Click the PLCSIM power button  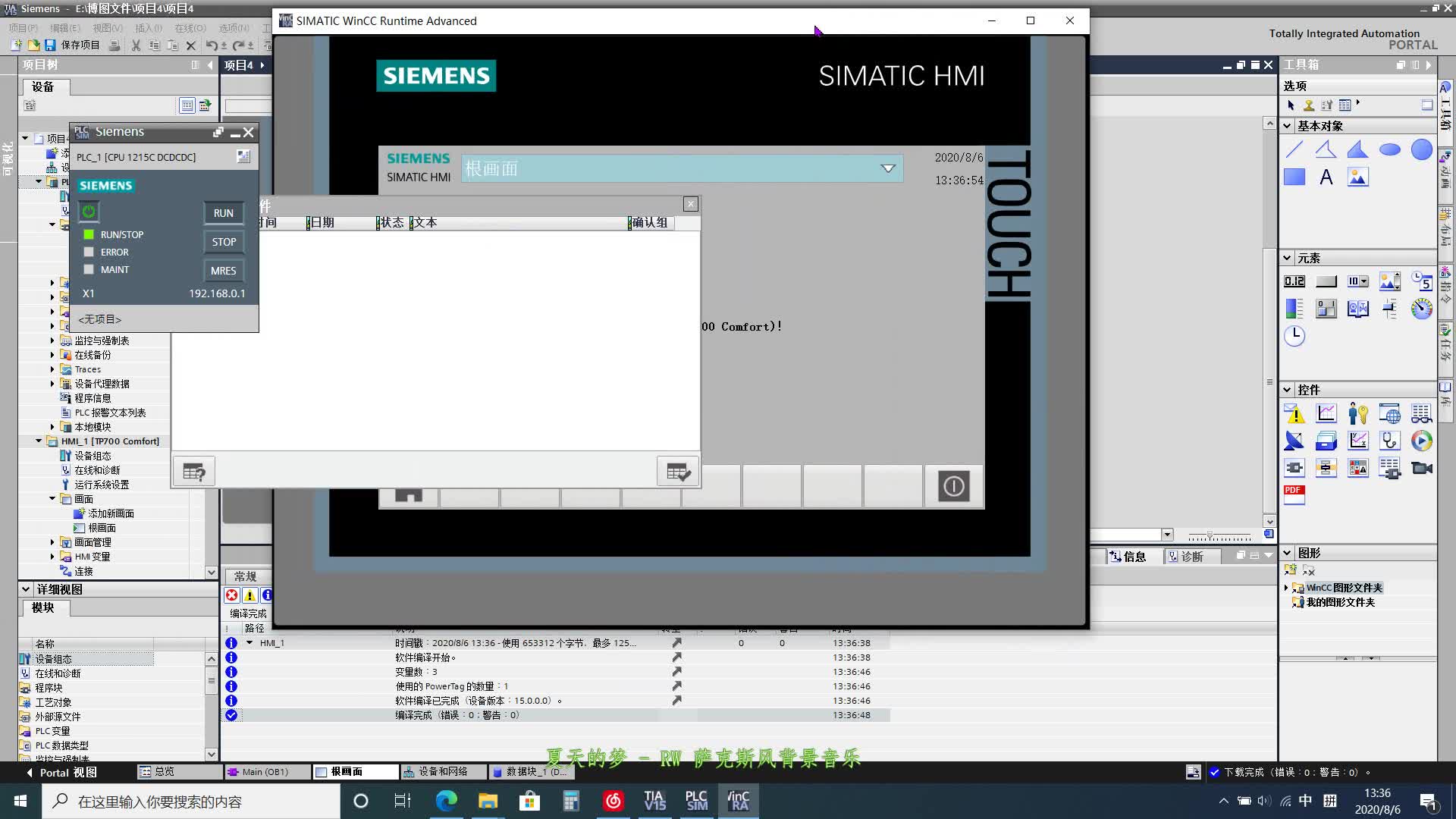(89, 212)
